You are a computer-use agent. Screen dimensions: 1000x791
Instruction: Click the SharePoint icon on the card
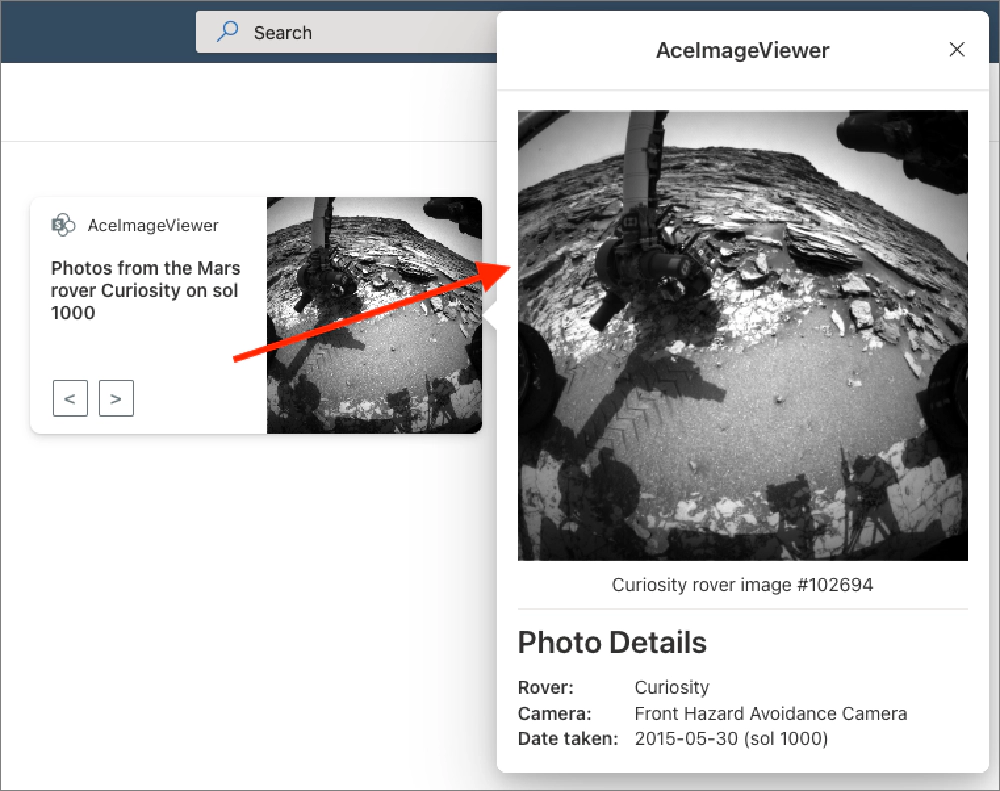pos(63,225)
